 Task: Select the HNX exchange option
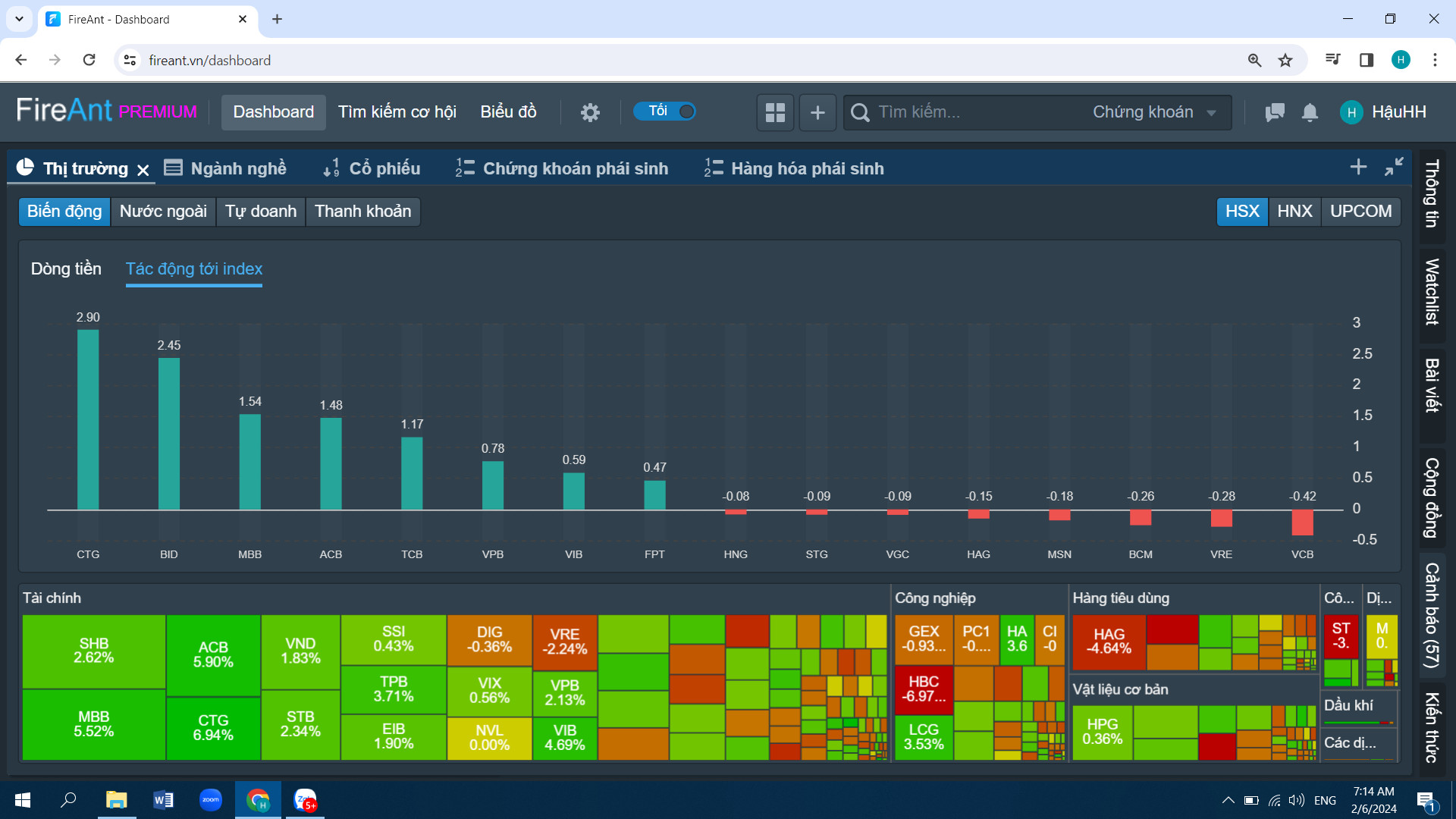[1294, 212]
